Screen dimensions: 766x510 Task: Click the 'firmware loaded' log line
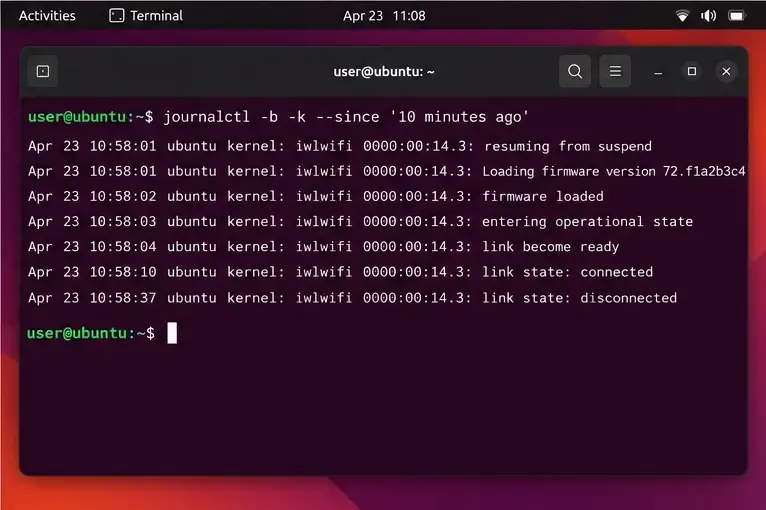[x=316, y=196]
